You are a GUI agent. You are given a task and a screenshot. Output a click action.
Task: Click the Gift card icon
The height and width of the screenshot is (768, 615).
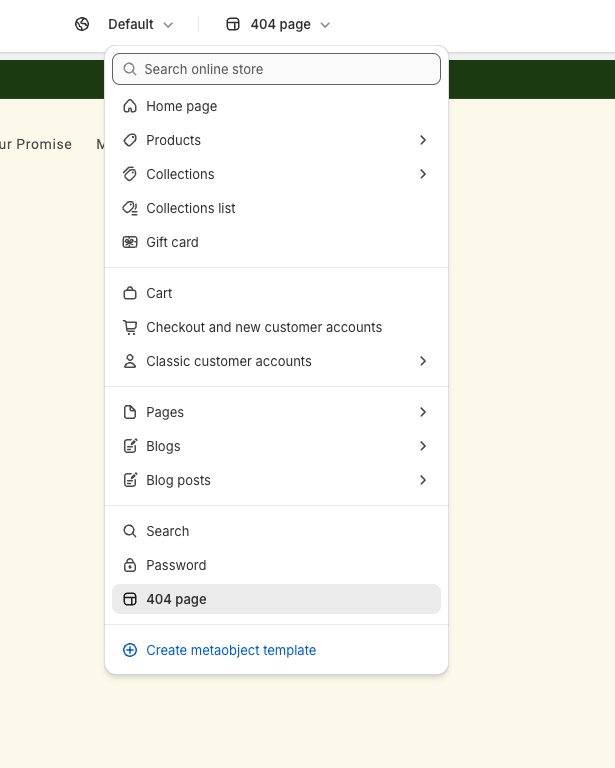pyautogui.click(x=130, y=242)
